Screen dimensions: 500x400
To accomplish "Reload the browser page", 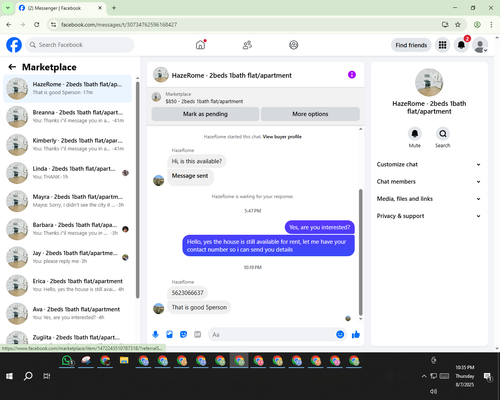I will pyautogui.click(x=37, y=25).
